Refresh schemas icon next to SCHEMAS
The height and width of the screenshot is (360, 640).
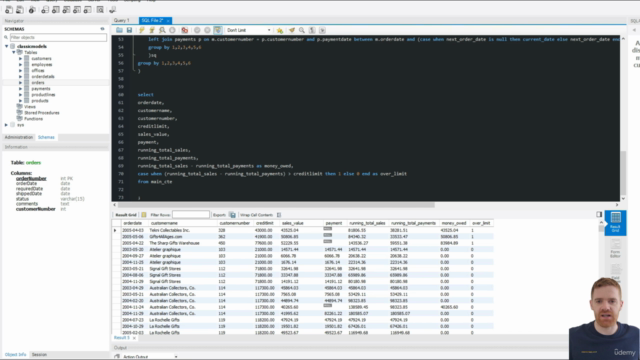click(x=102, y=29)
